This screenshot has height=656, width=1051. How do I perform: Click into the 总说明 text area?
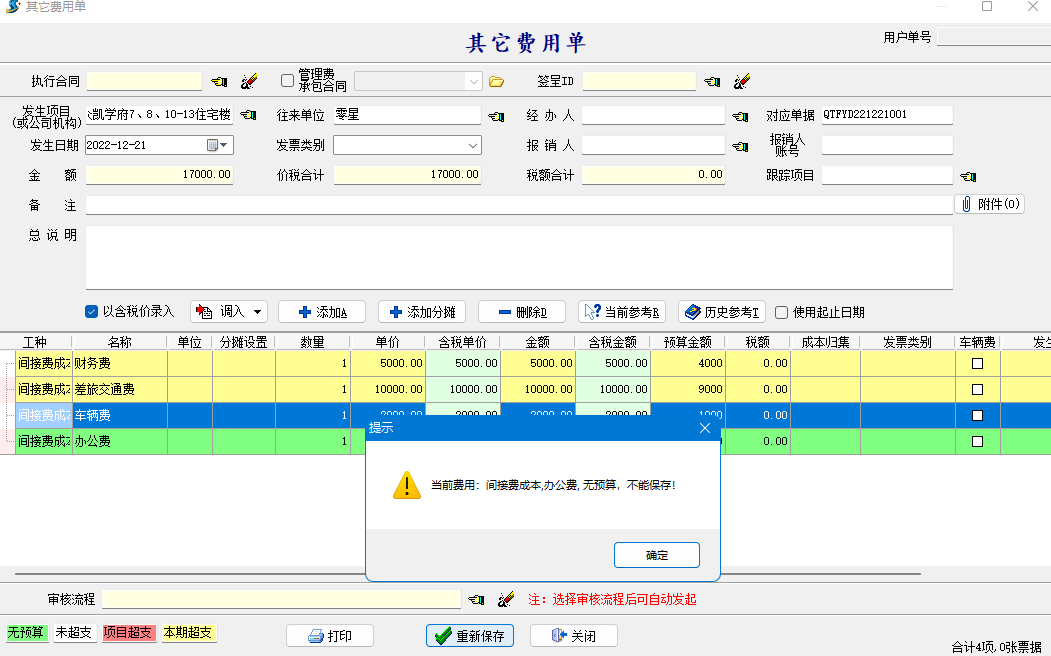518,257
